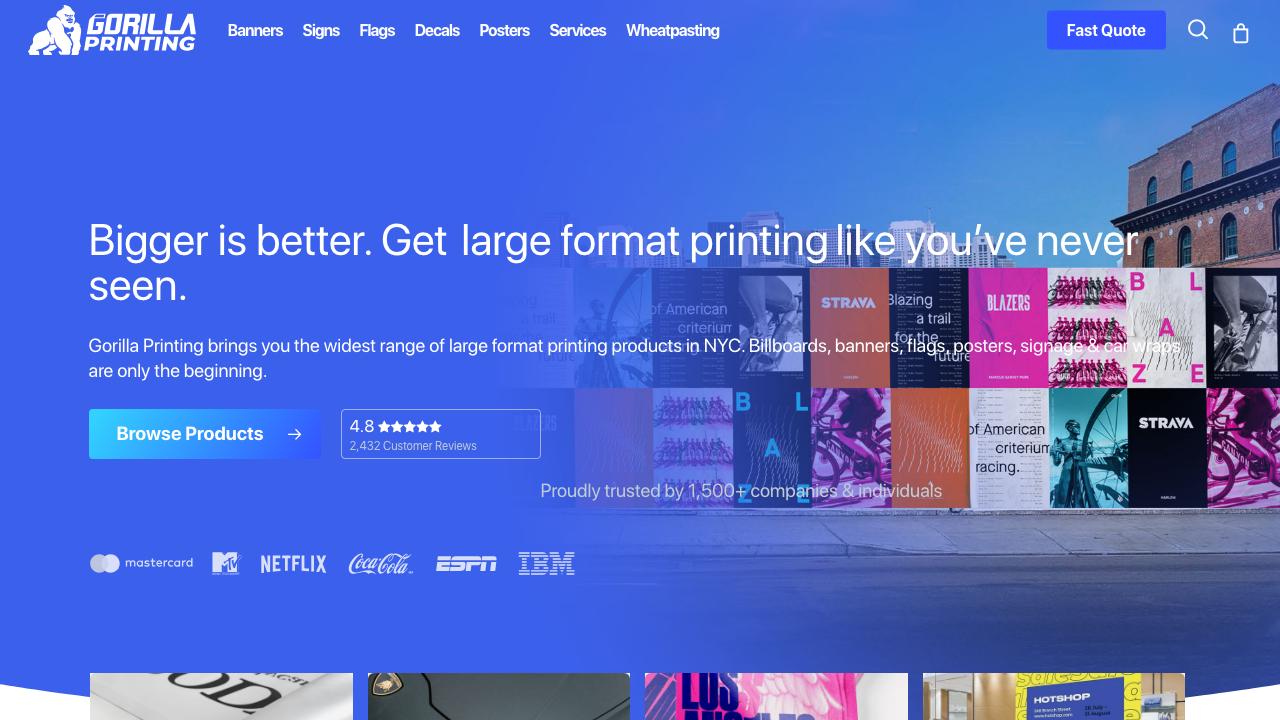This screenshot has height=720, width=1280.
Task: Open the Banners menu item
Action: (255, 30)
